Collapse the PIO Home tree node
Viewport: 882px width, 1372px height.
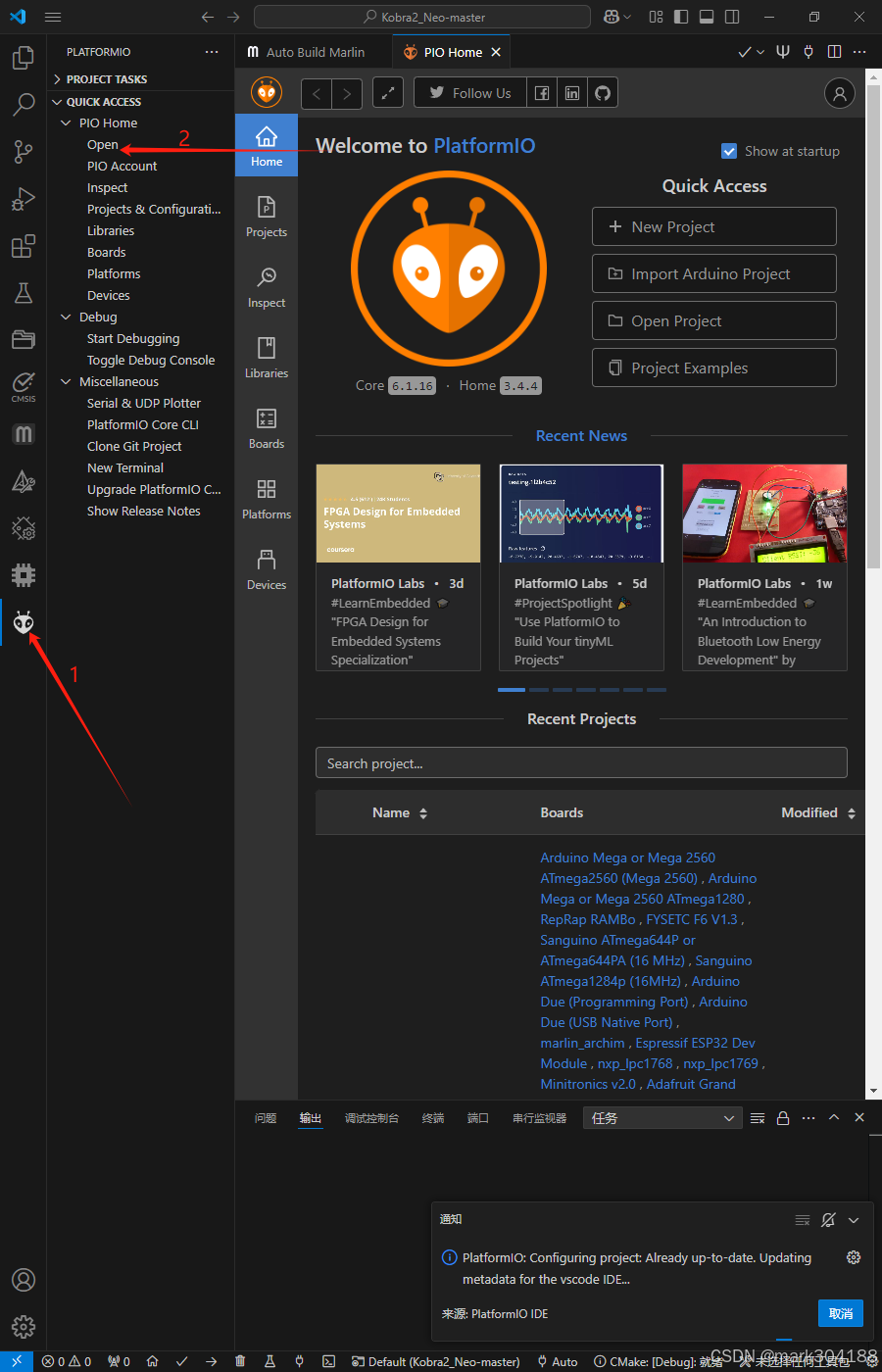coord(66,123)
